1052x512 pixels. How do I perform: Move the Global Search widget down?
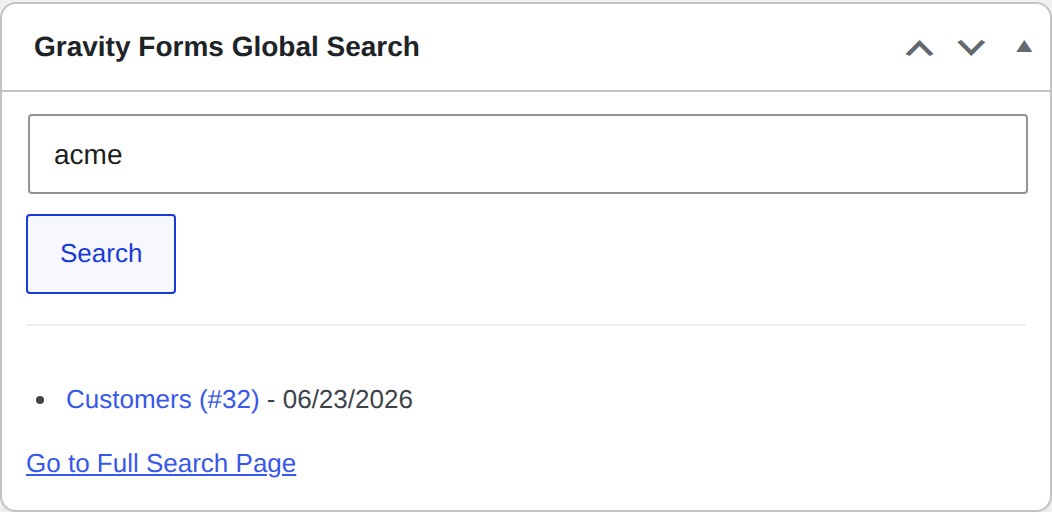pos(971,48)
